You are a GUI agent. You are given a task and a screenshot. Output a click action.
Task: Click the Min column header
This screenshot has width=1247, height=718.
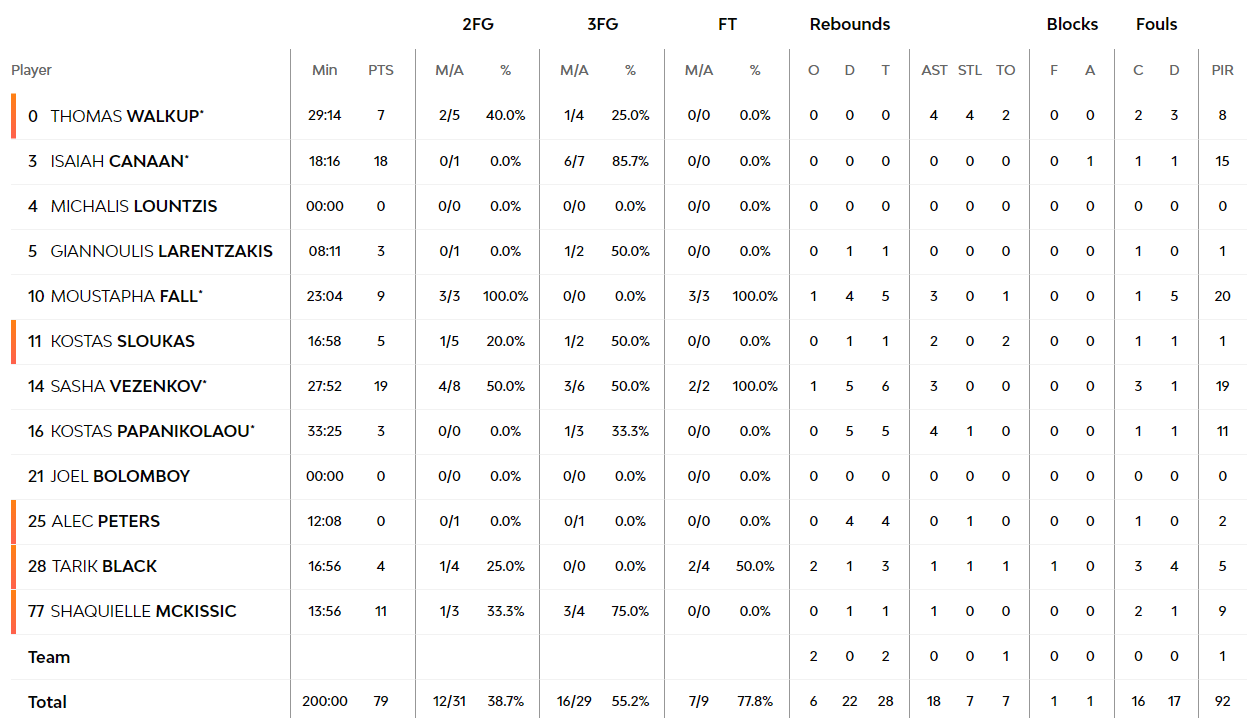[x=325, y=70]
